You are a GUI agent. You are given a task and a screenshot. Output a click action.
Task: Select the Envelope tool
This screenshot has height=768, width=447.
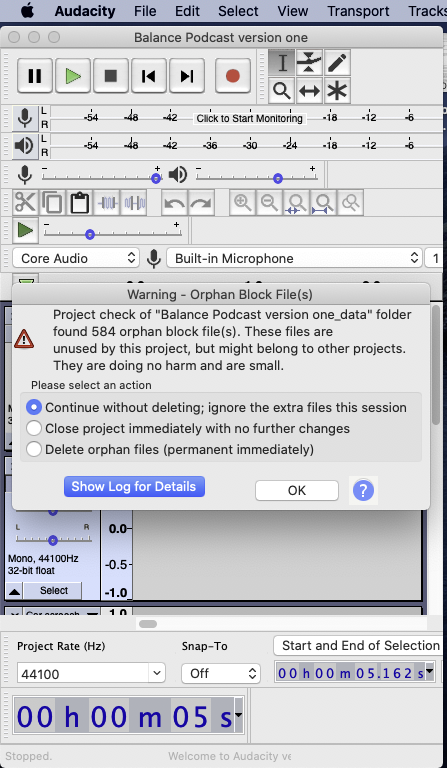309,62
